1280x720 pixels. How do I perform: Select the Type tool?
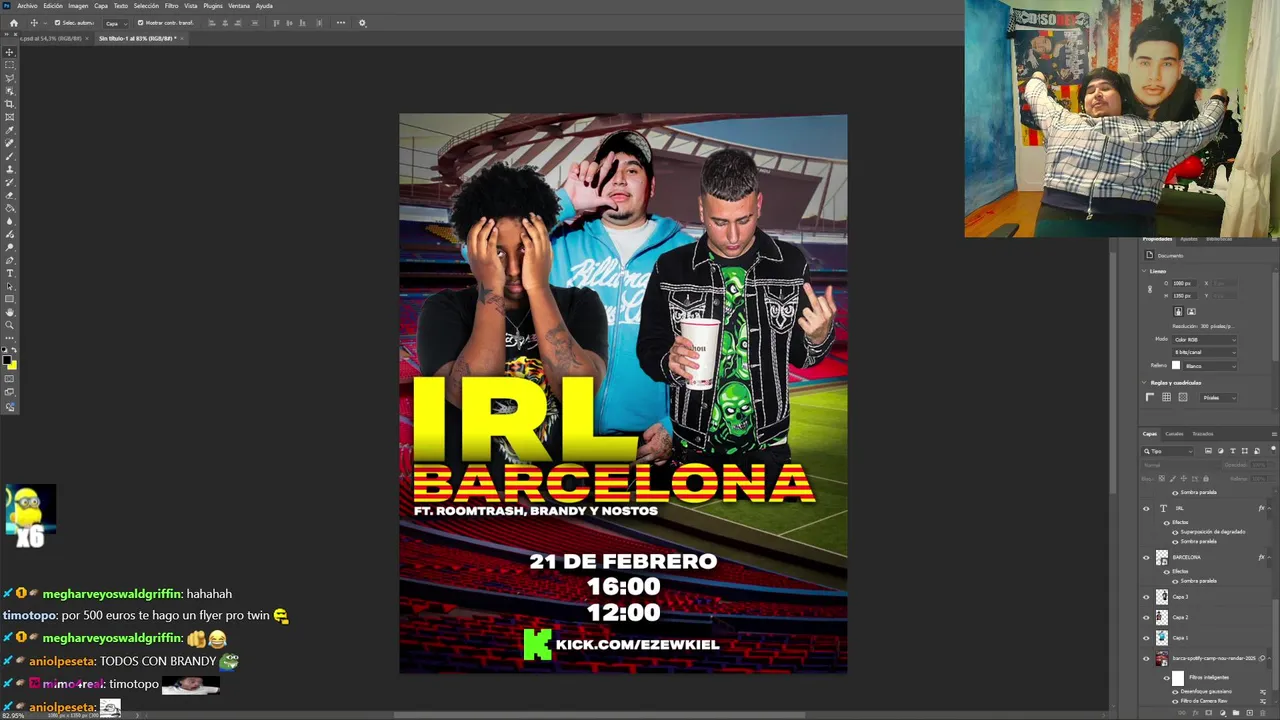coord(10,273)
